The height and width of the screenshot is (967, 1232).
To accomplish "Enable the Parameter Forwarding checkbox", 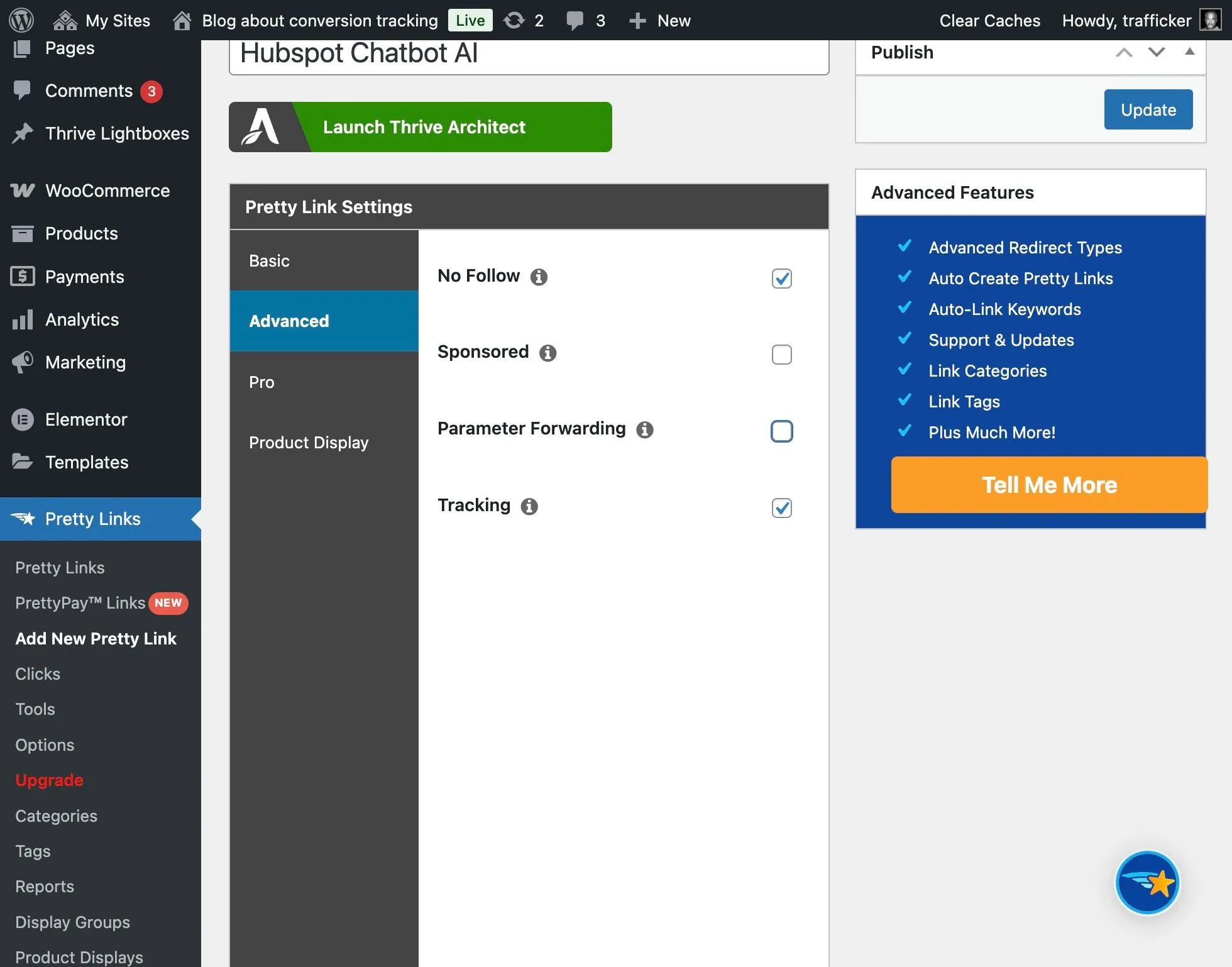I will point(781,431).
